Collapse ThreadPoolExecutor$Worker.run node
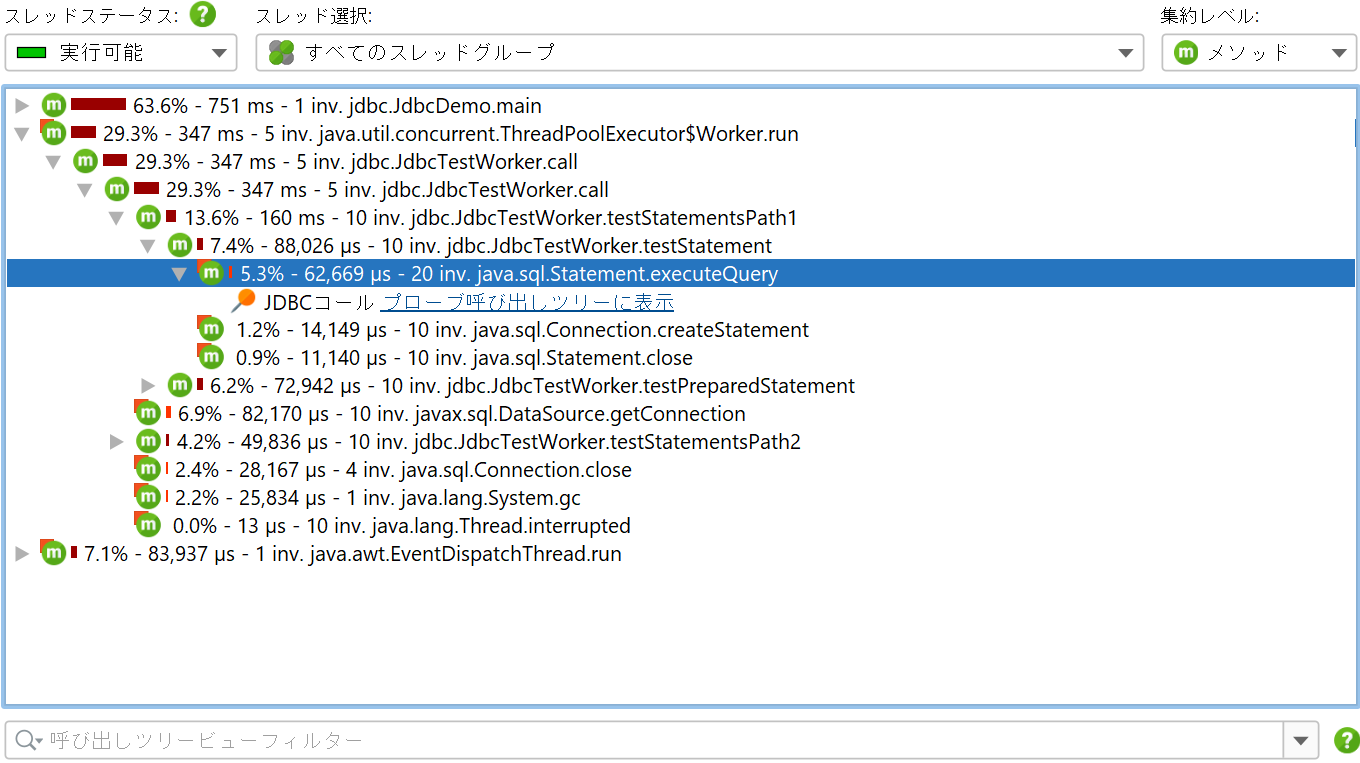This screenshot has height=763, width=1360. pyautogui.click(x=23, y=134)
